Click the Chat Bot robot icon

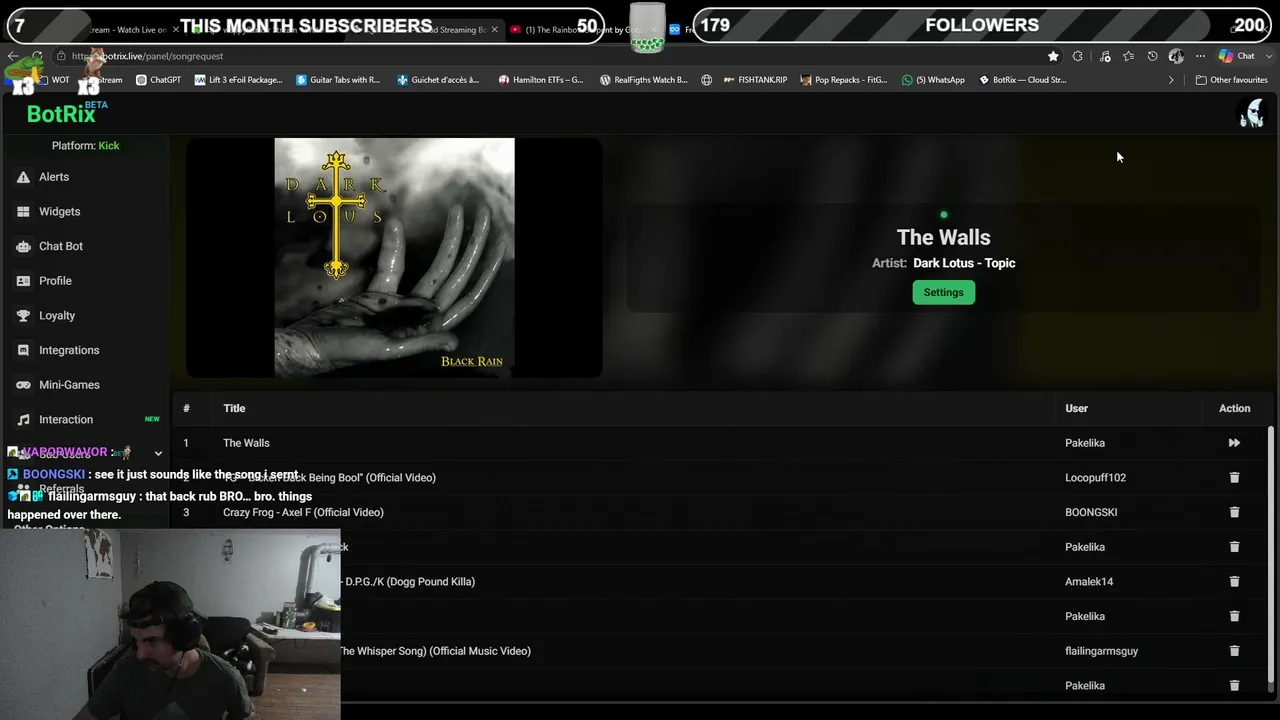click(23, 246)
